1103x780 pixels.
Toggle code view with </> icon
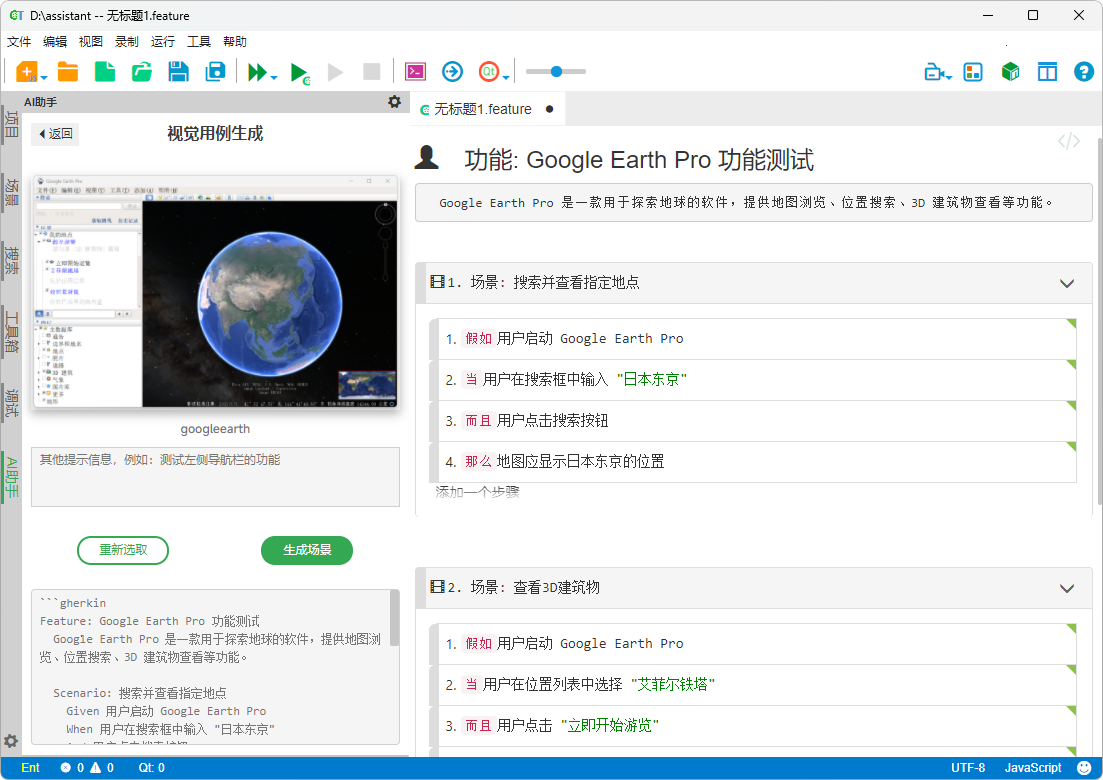[1069, 141]
